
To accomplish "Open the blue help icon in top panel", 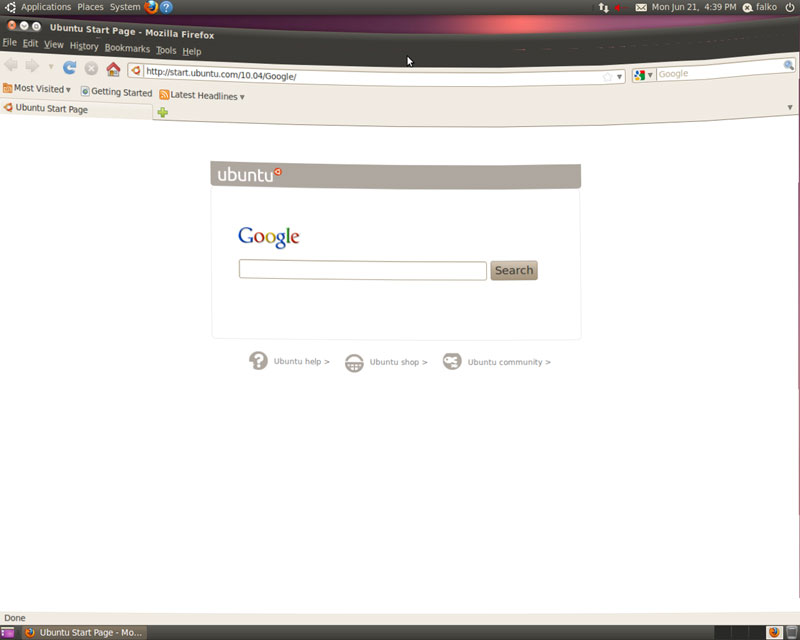I will point(166,7).
